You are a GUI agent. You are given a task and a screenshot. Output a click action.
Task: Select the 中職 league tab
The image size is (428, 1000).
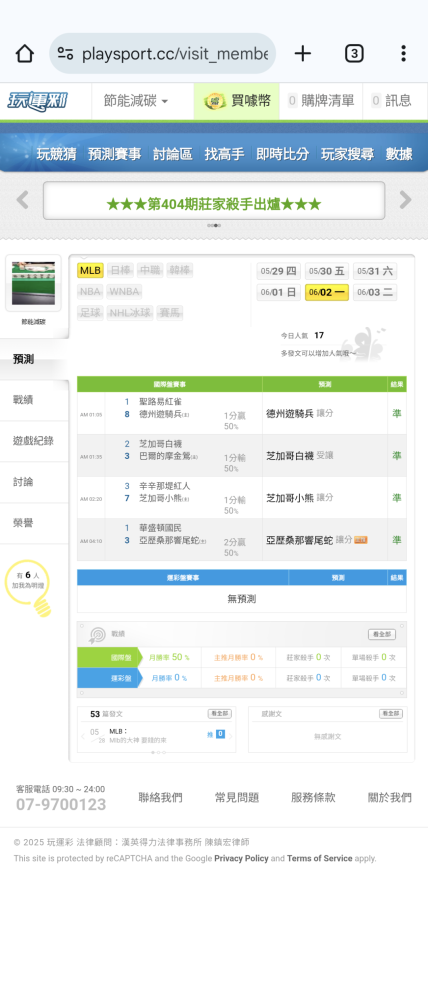151,270
